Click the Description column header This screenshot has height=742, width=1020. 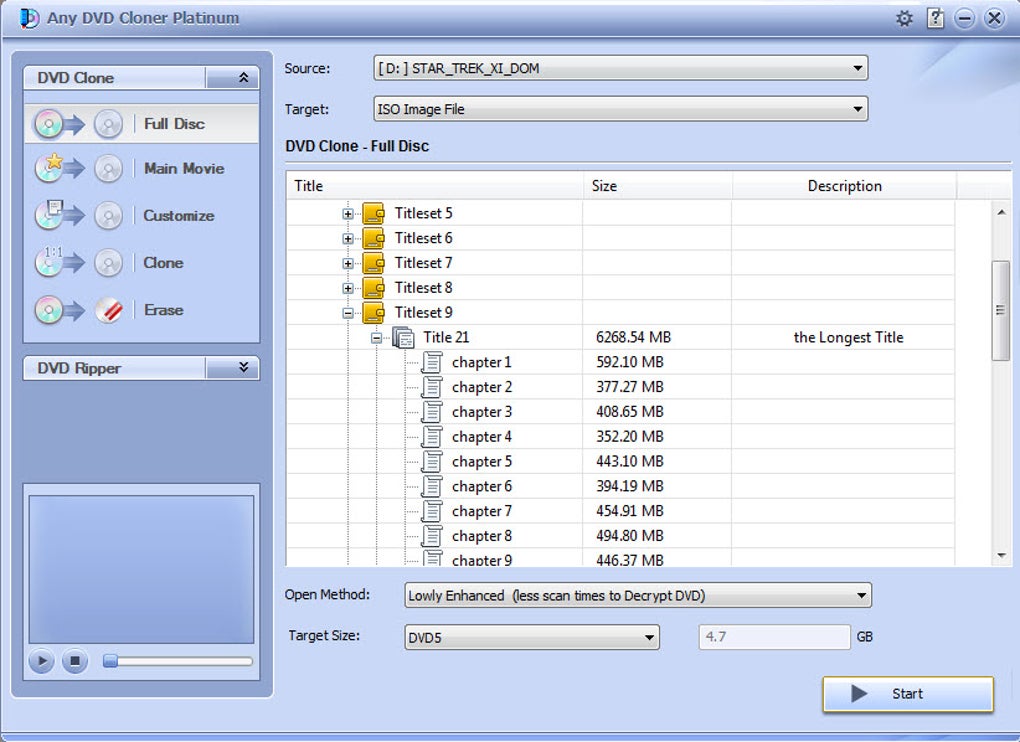(x=844, y=186)
